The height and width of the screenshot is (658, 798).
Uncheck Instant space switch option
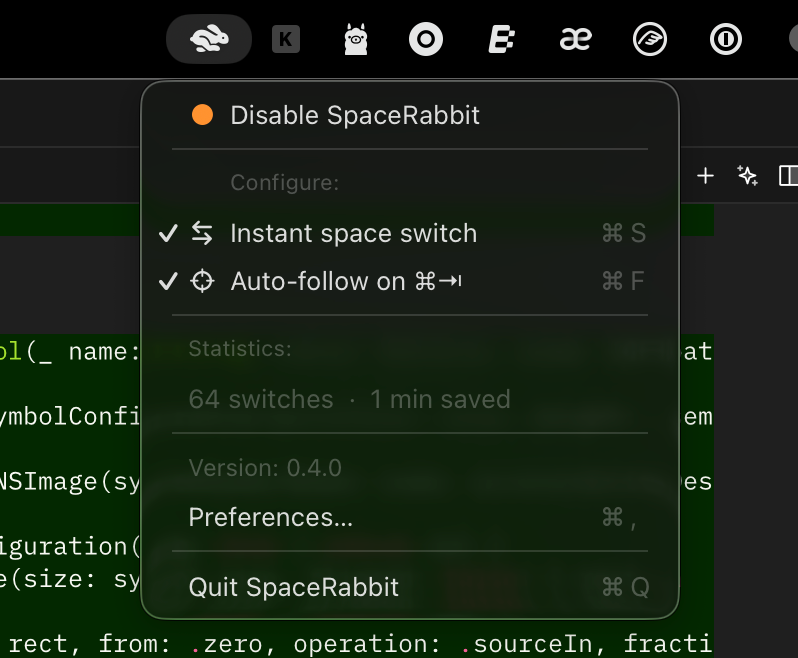[353, 234]
